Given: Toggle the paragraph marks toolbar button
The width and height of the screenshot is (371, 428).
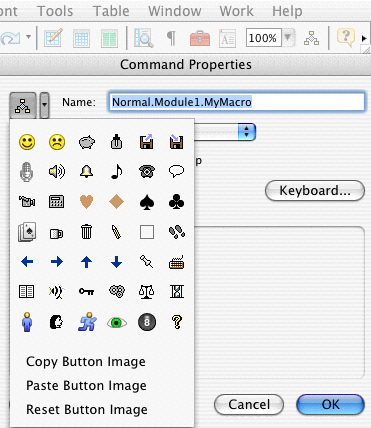Looking at the screenshot, I should (x=171, y=38).
